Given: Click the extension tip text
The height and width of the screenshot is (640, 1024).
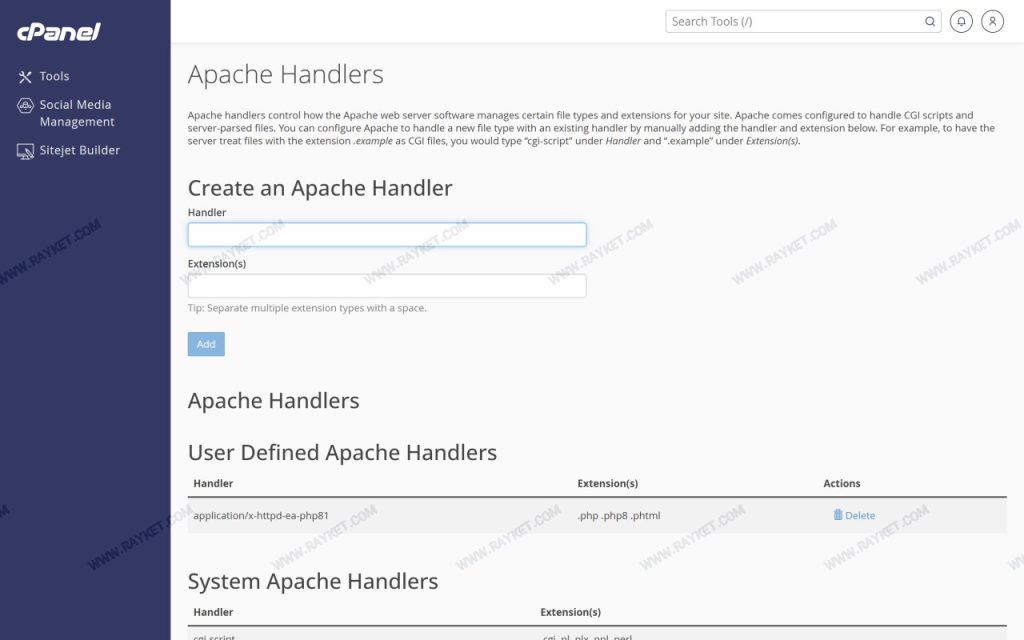Looking at the screenshot, I should [x=307, y=308].
